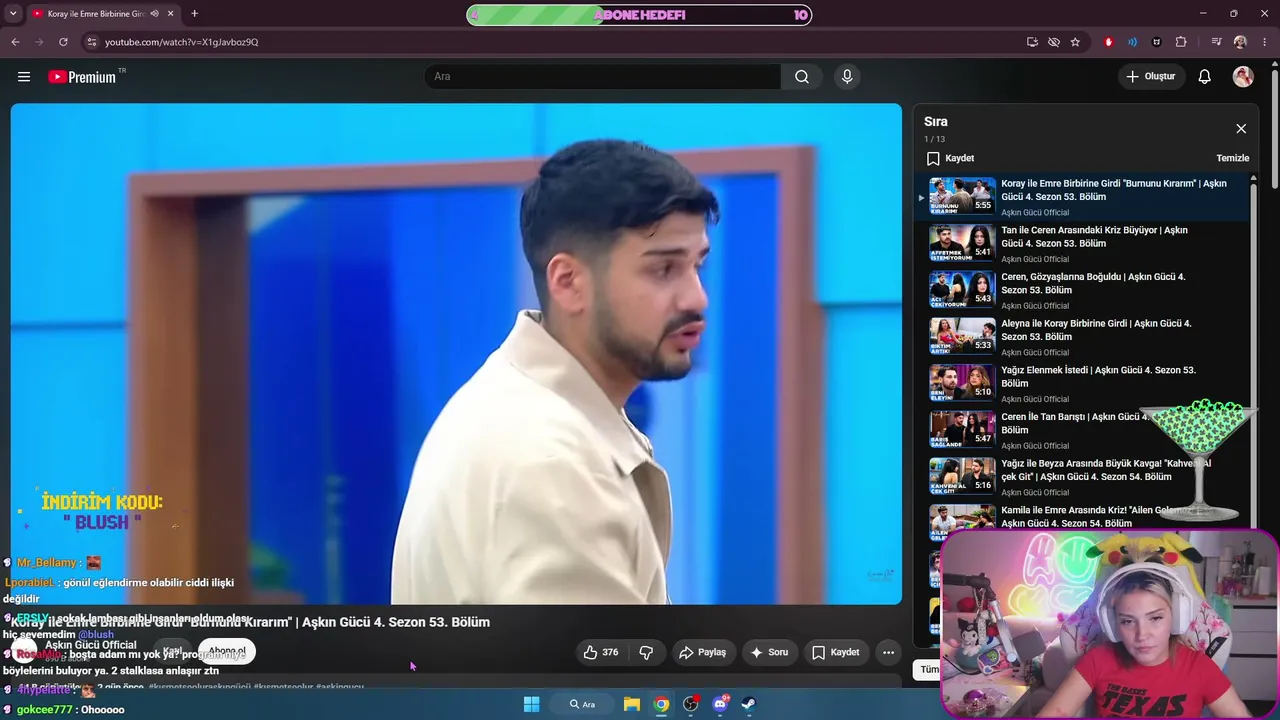Save the queue with Kaydet in Sıra panel
The image size is (1280, 720).
tap(950, 158)
